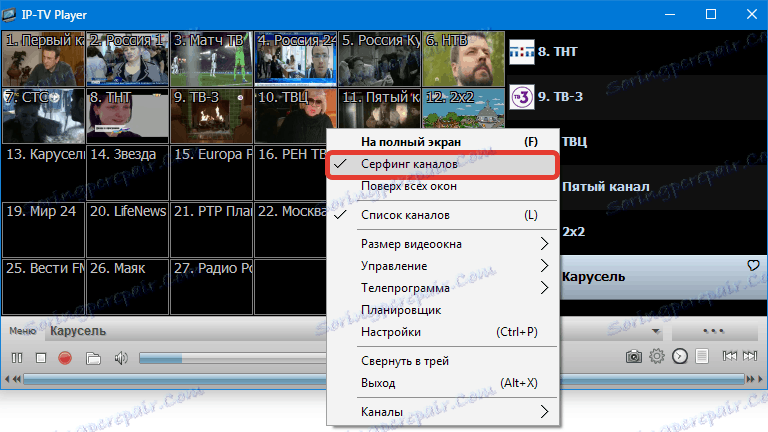Click the Меню button
The width and height of the screenshot is (768, 432).
[23, 331]
